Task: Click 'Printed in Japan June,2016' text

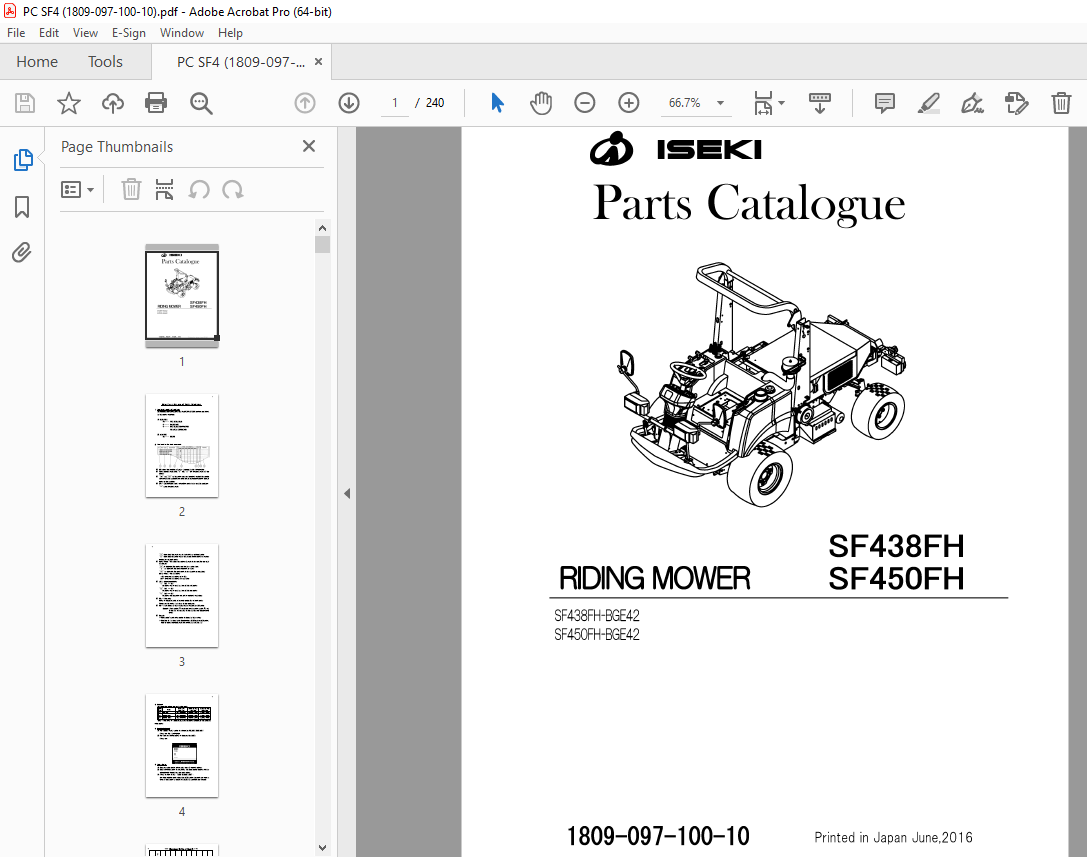Action: tap(893, 838)
